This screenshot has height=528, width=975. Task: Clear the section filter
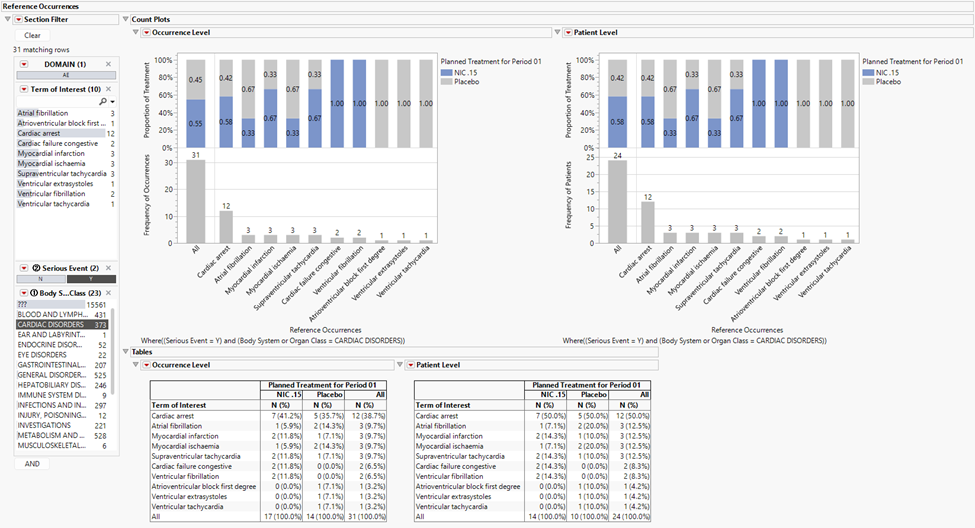[32, 35]
